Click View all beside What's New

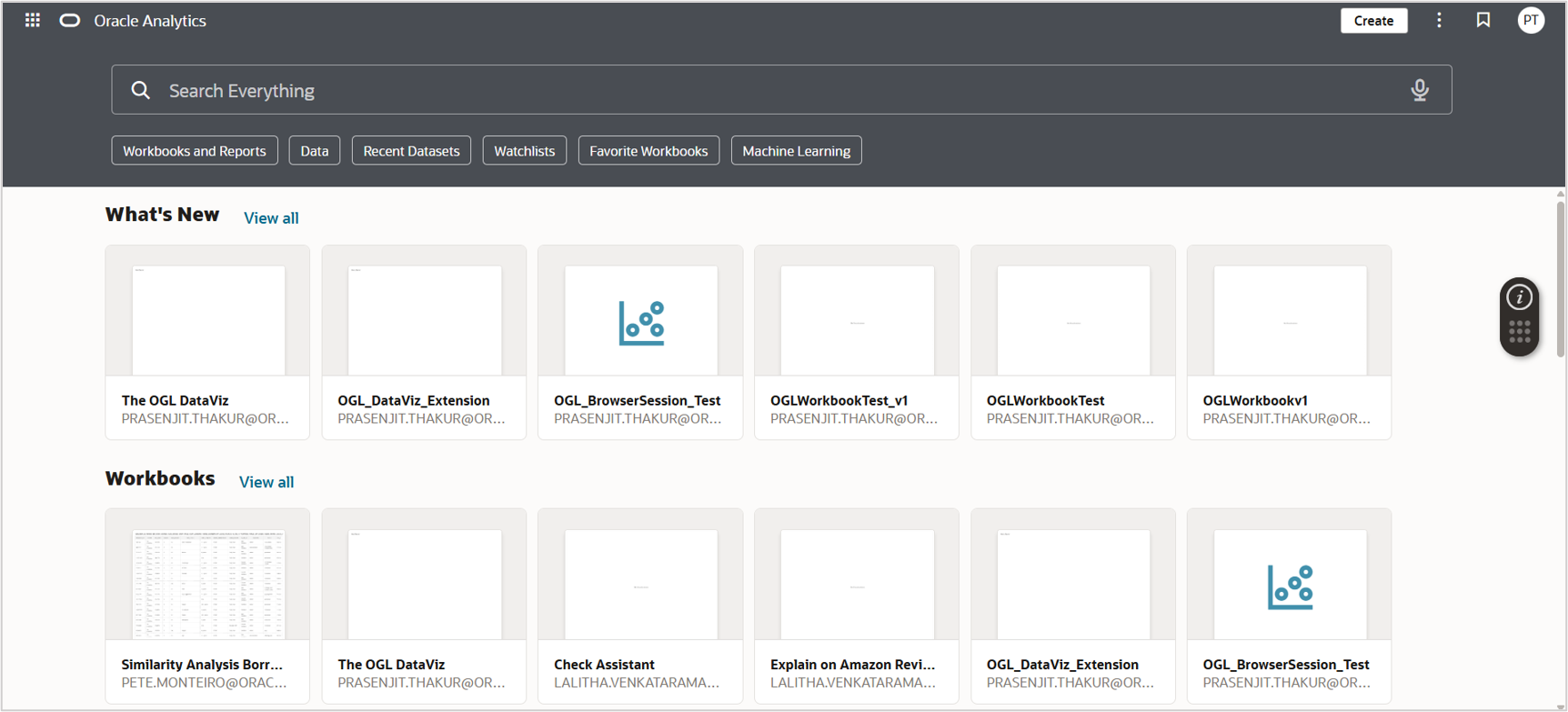point(271,218)
